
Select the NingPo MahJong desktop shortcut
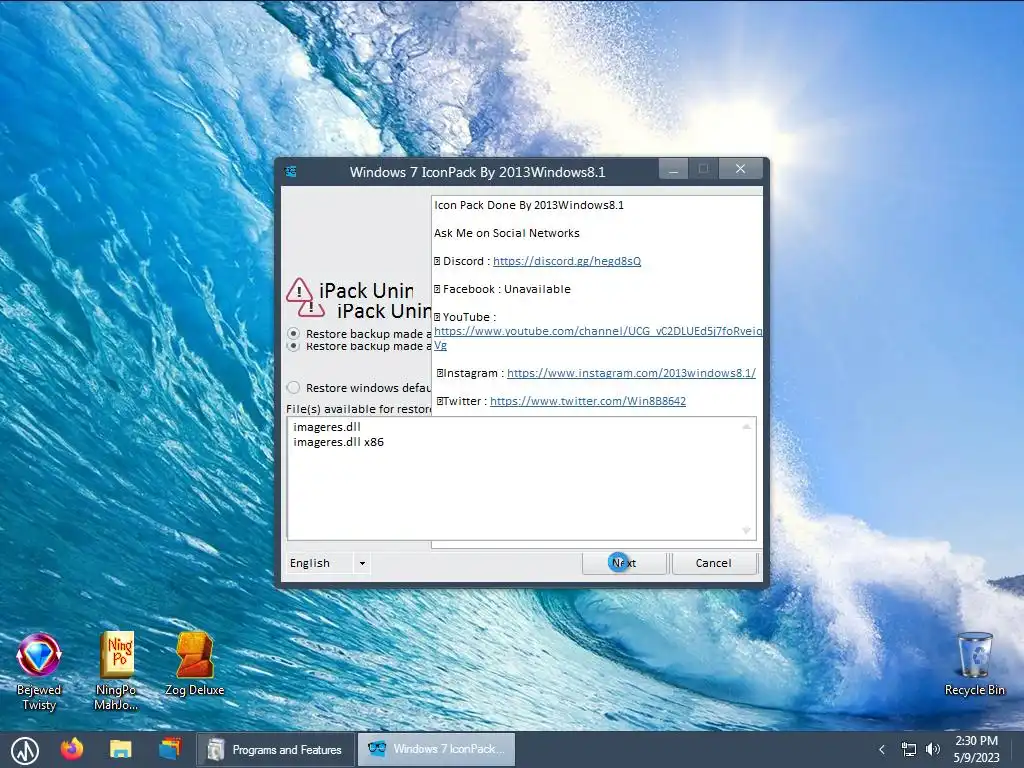[116, 671]
